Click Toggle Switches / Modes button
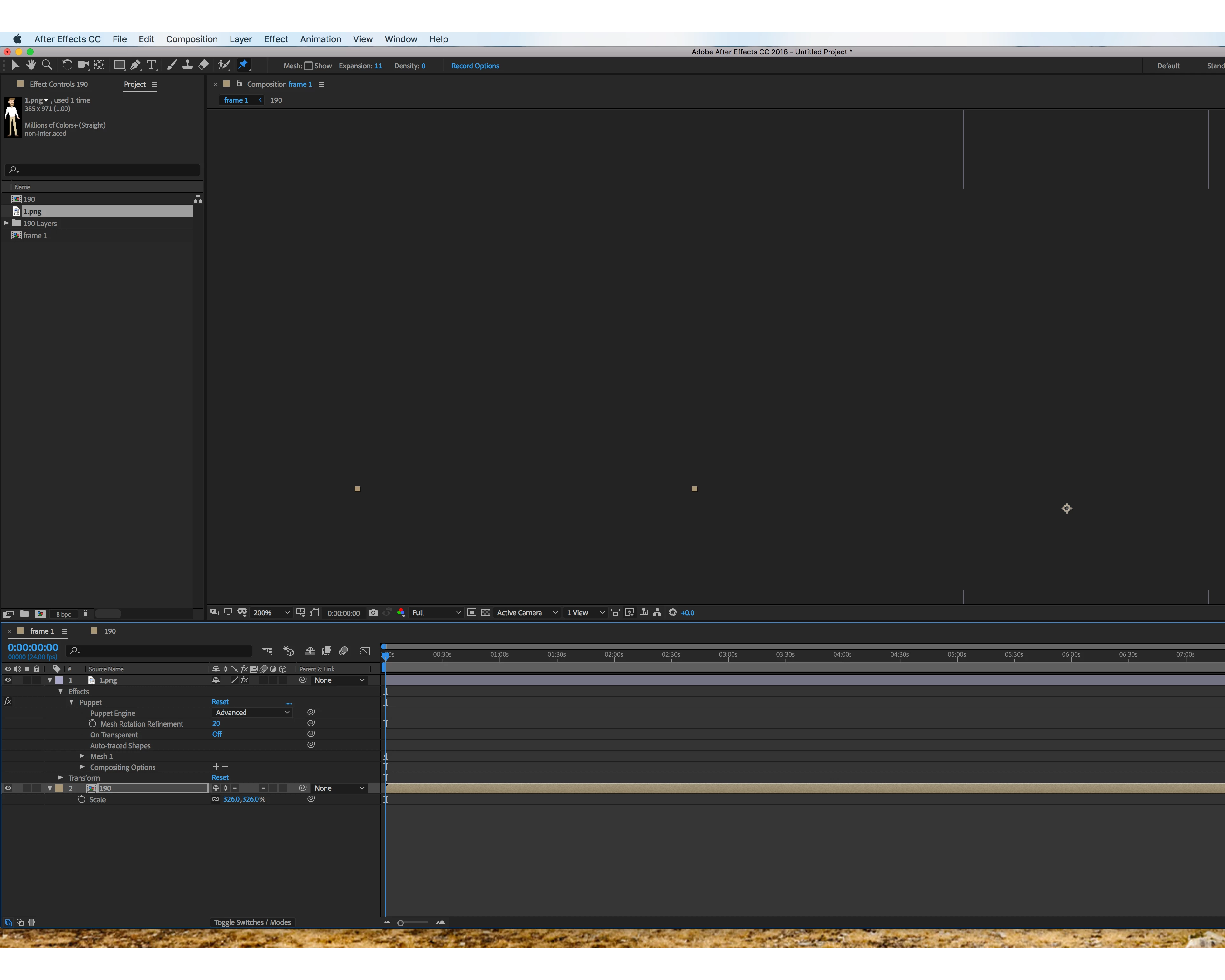Image resolution: width=1225 pixels, height=980 pixels. pos(252,922)
